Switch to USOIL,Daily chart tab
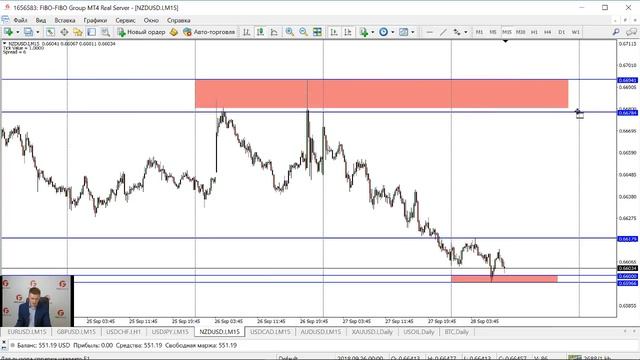The image size is (640, 360). point(419,332)
